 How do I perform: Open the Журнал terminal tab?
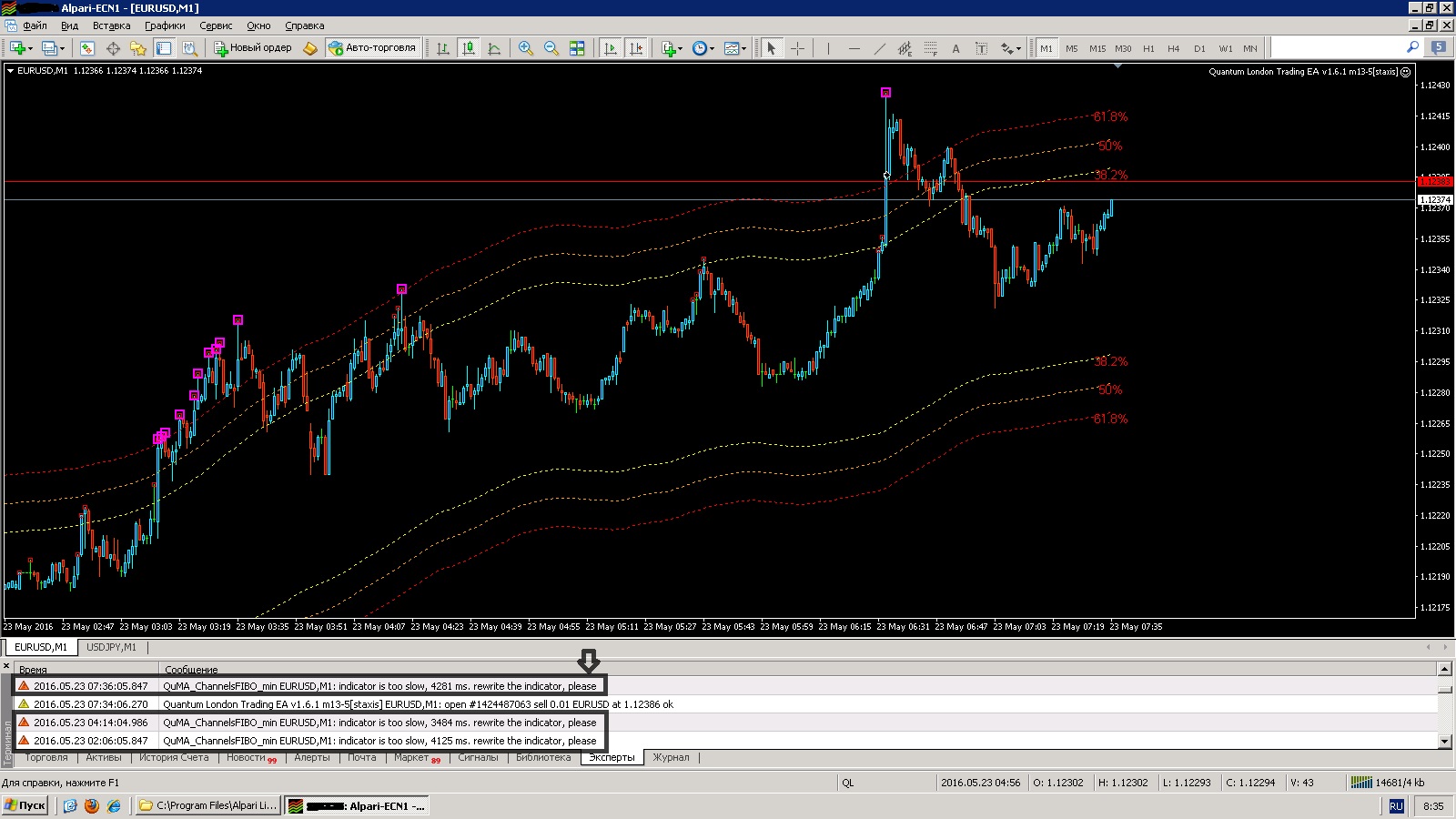(x=671, y=757)
